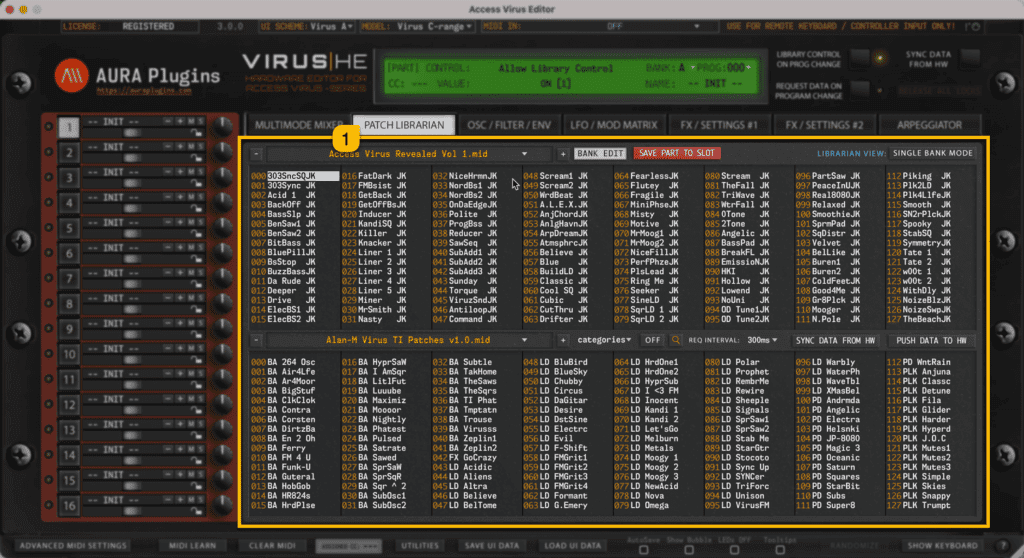Select the part 14 number button

pos(69,455)
